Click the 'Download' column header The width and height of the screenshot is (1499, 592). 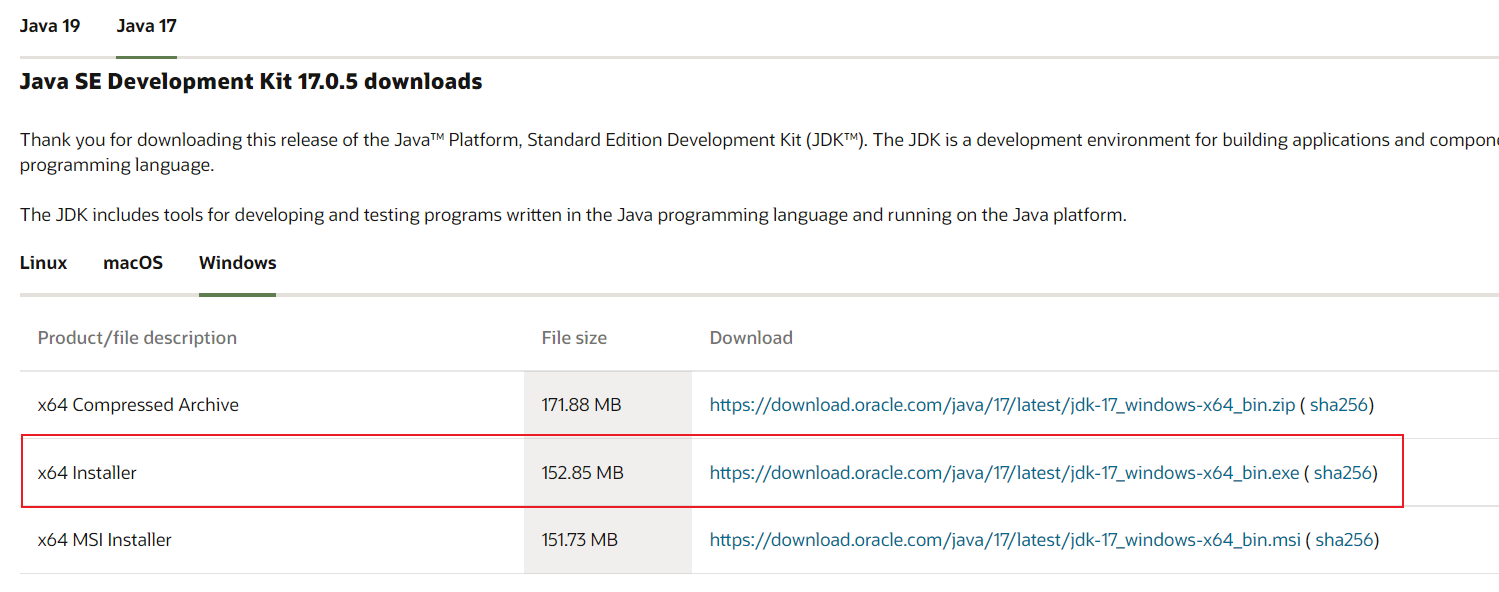(x=751, y=338)
